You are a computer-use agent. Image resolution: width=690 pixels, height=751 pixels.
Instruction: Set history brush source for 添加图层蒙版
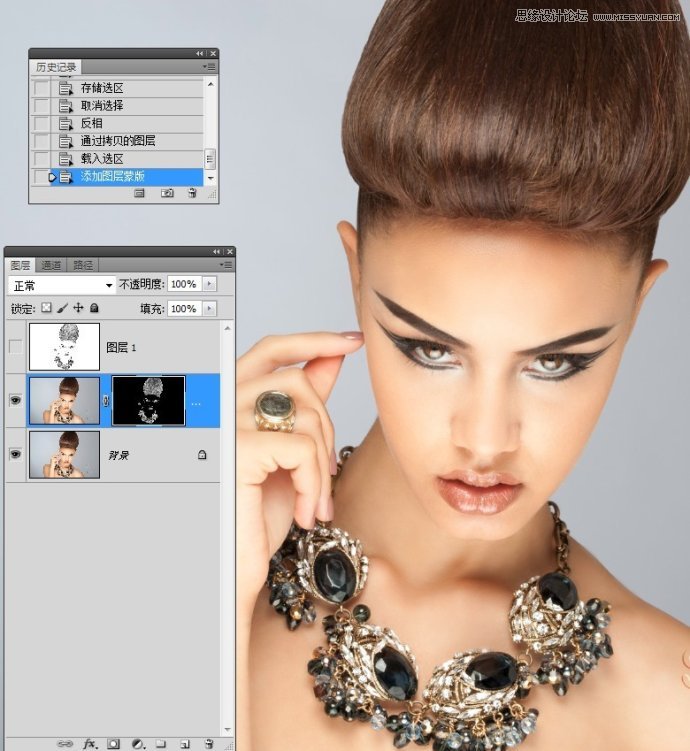[x=42, y=177]
